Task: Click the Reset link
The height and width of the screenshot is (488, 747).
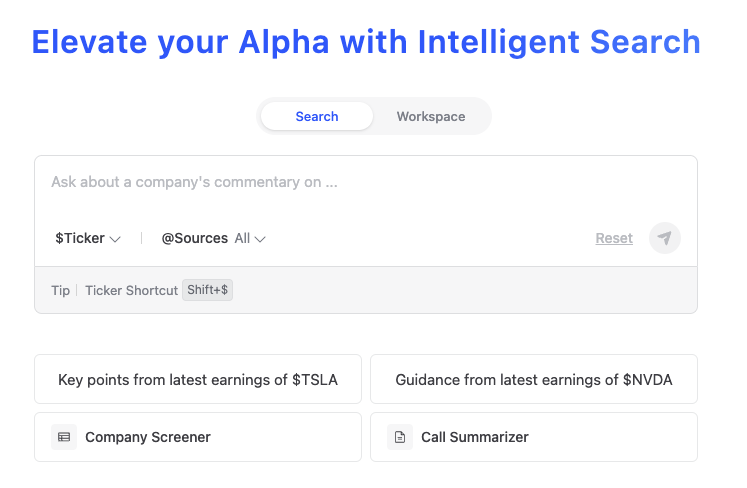Action: pos(614,238)
